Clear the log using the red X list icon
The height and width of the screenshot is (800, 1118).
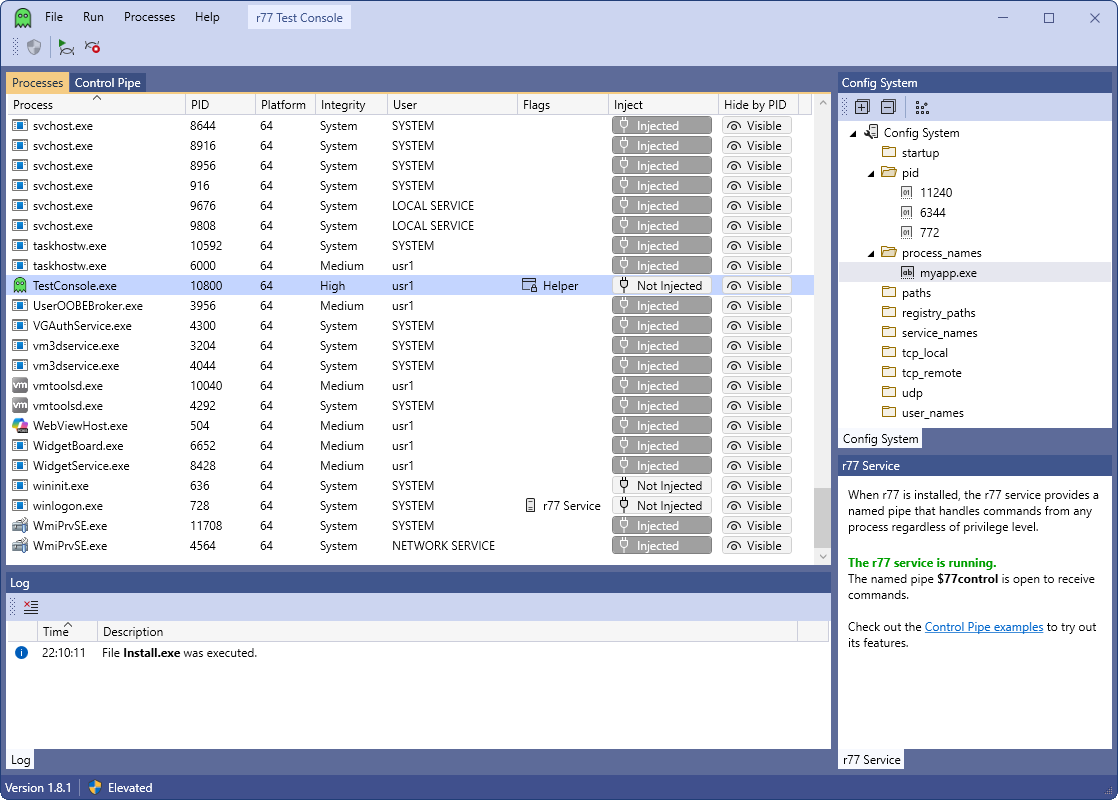31,606
